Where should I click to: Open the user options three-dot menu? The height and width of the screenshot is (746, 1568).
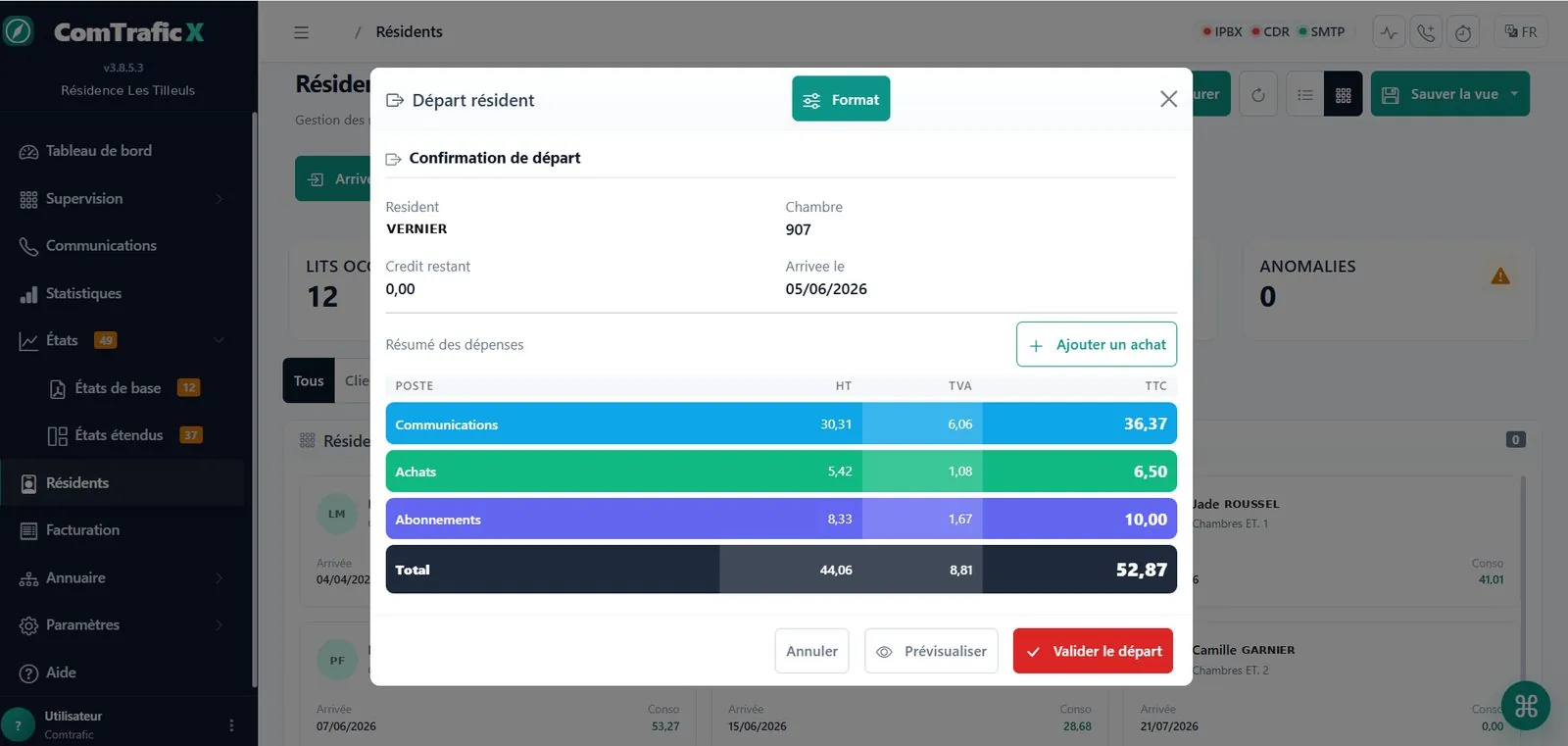tap(231, 725)
